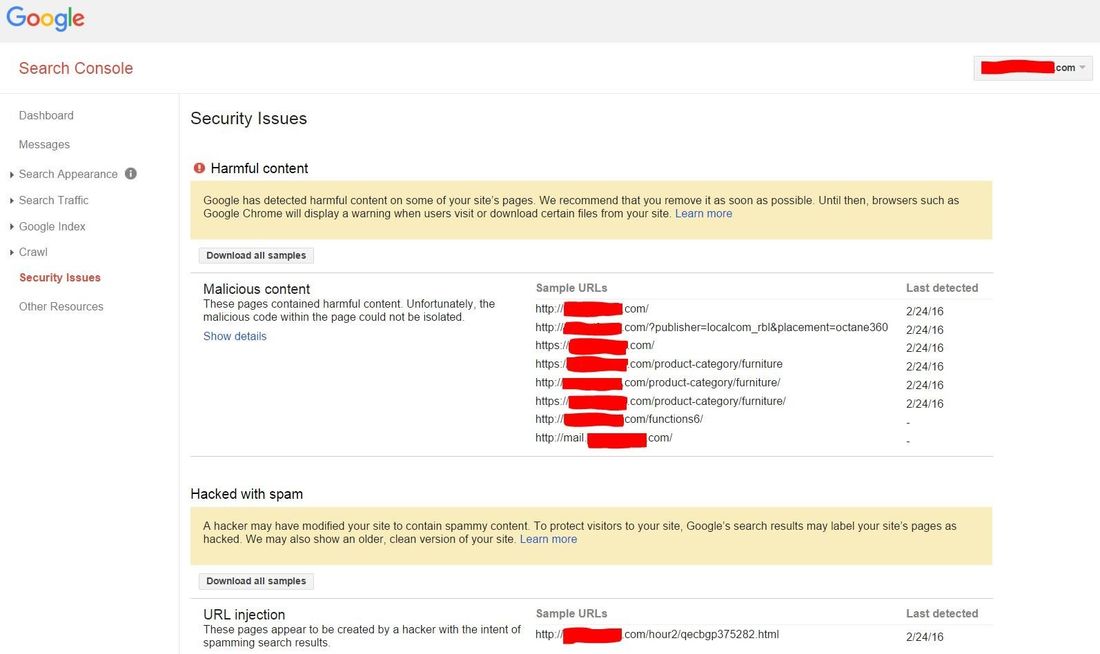Image resolution: width=1100 pixels, height=654 pixels.
Task: Open Other Resources in the sidebar
Action: tap(61, 307)
